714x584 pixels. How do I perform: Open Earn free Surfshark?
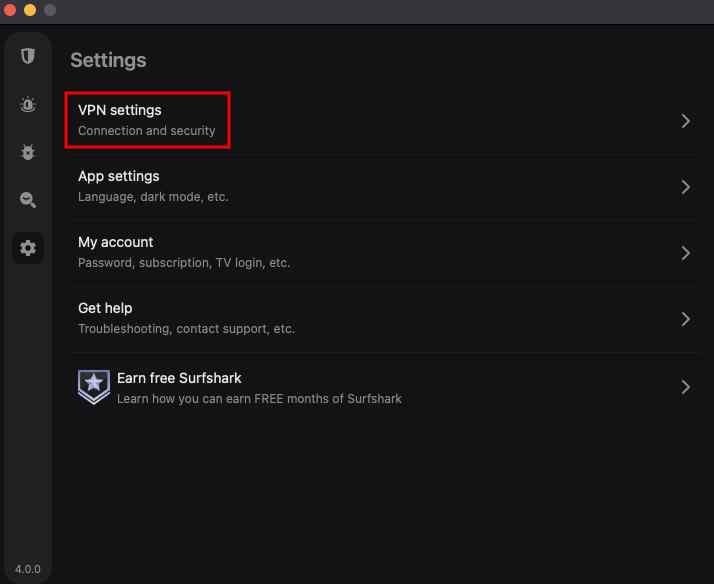point(384,387)
